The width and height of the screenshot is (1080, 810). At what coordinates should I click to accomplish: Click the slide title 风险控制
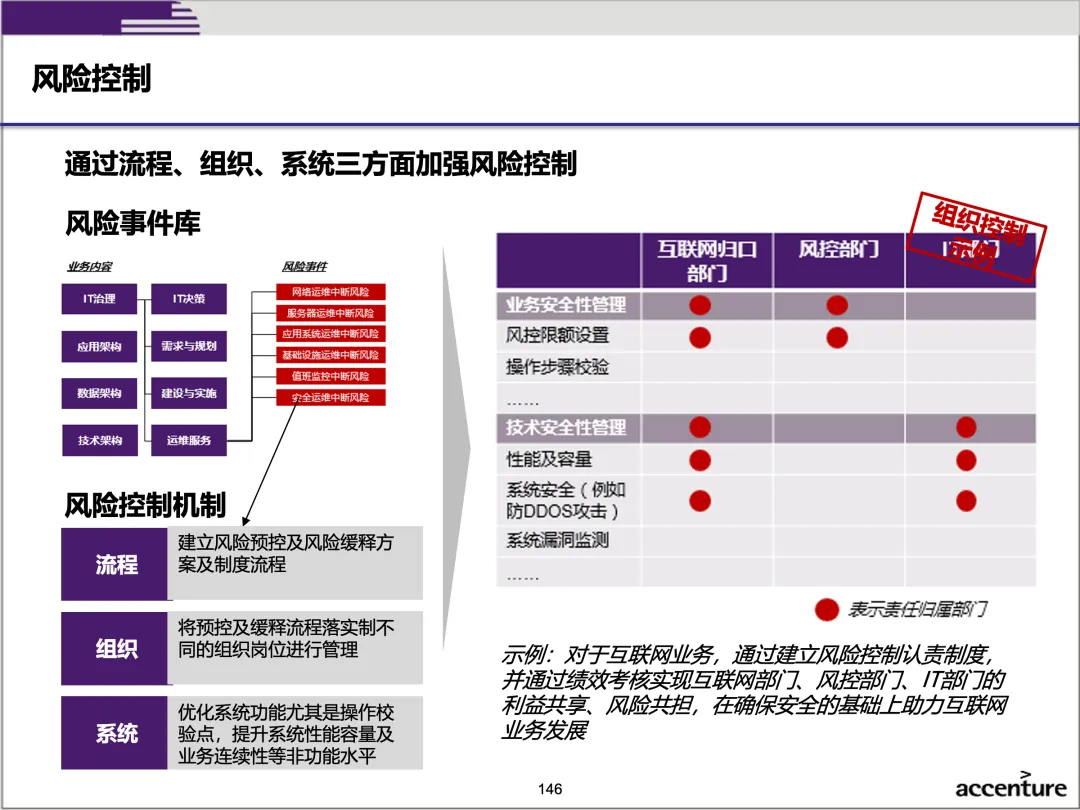92,79
